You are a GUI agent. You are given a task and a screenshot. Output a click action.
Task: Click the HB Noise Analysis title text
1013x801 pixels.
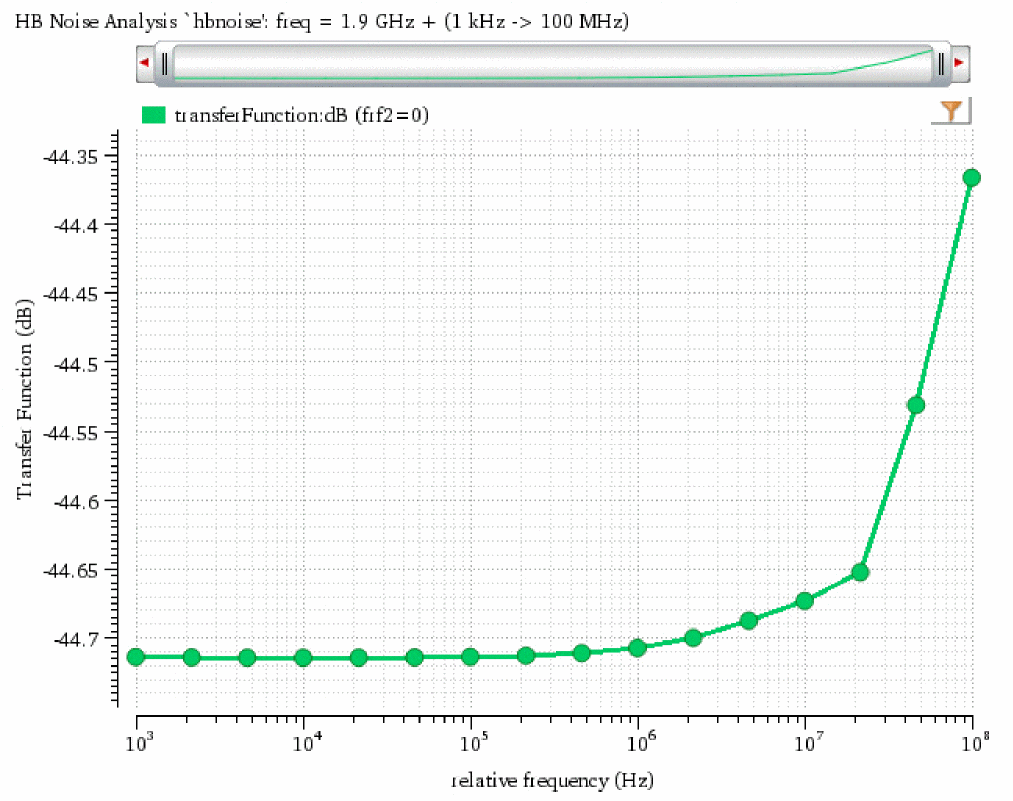pos(322,21)
